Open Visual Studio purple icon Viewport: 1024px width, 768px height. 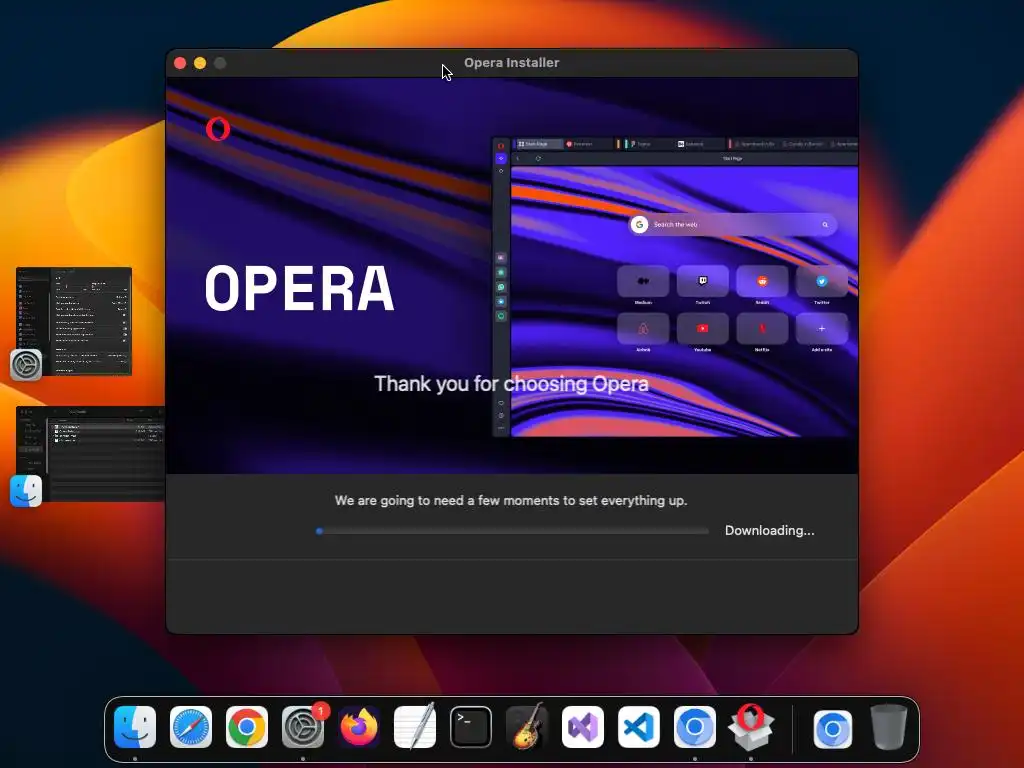click(583, 727)
